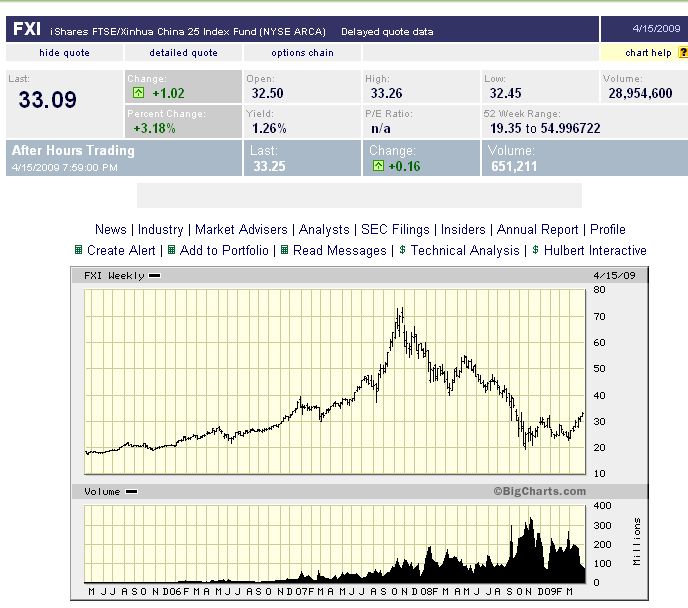Click the chart date label 4/15/09
This screenshot has width=688, height=608.
pyautogui.click(x=614, y=275)
